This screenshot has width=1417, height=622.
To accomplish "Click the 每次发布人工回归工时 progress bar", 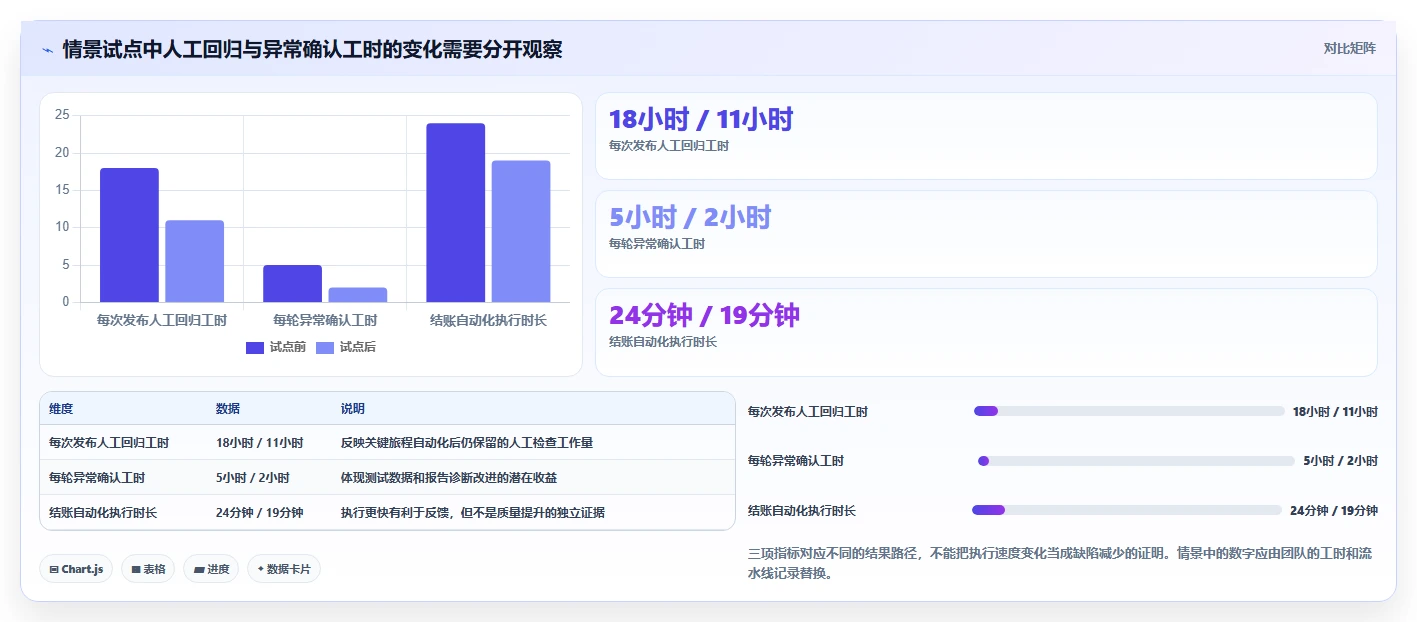I will click(1129, 411).
